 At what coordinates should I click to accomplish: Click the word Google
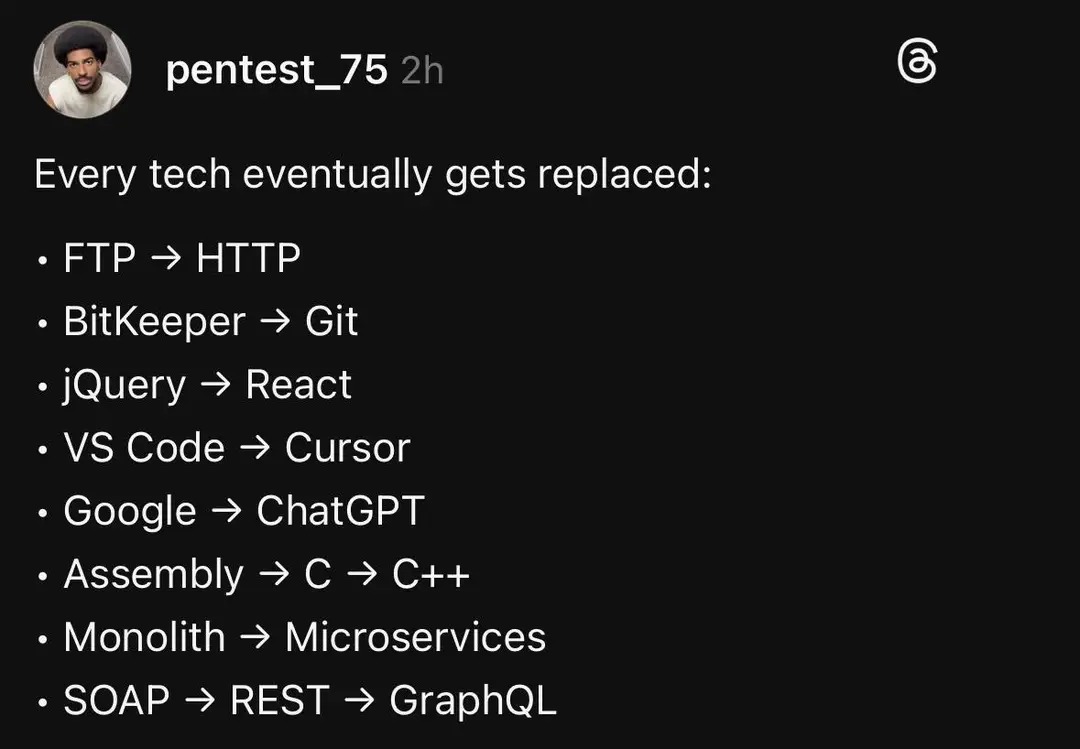coord(130,511)
